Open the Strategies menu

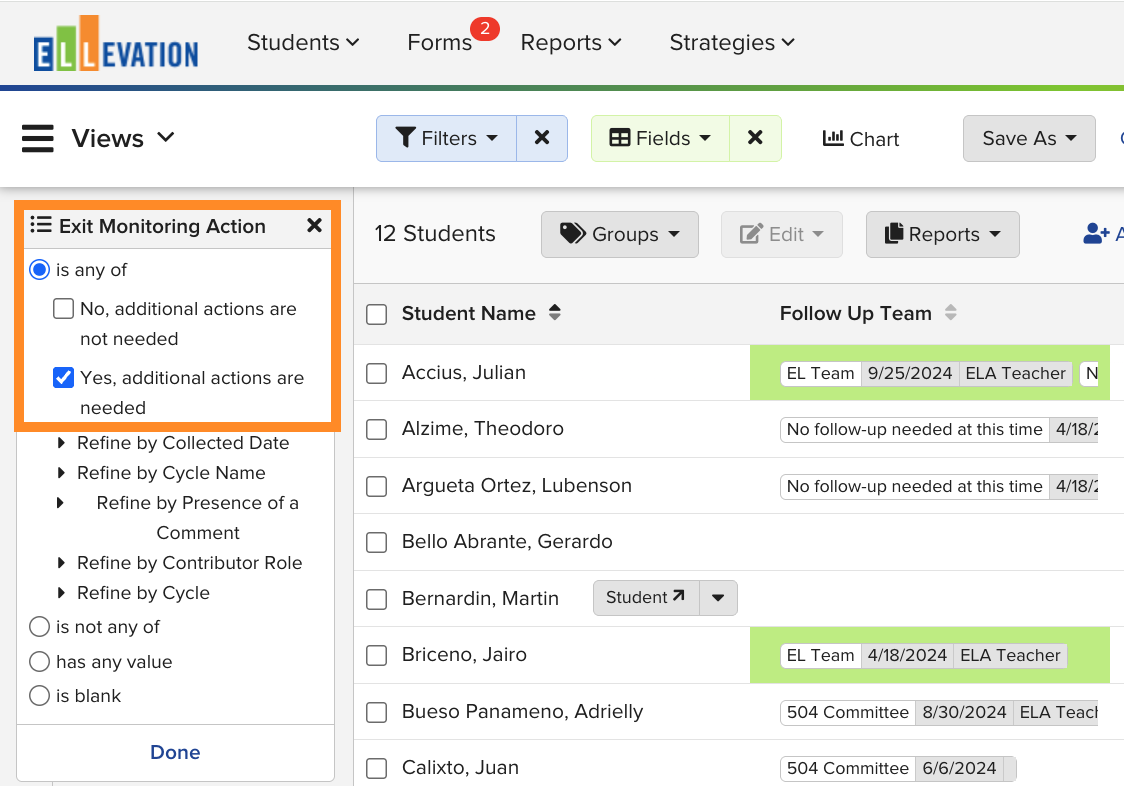tap(732, 42)
